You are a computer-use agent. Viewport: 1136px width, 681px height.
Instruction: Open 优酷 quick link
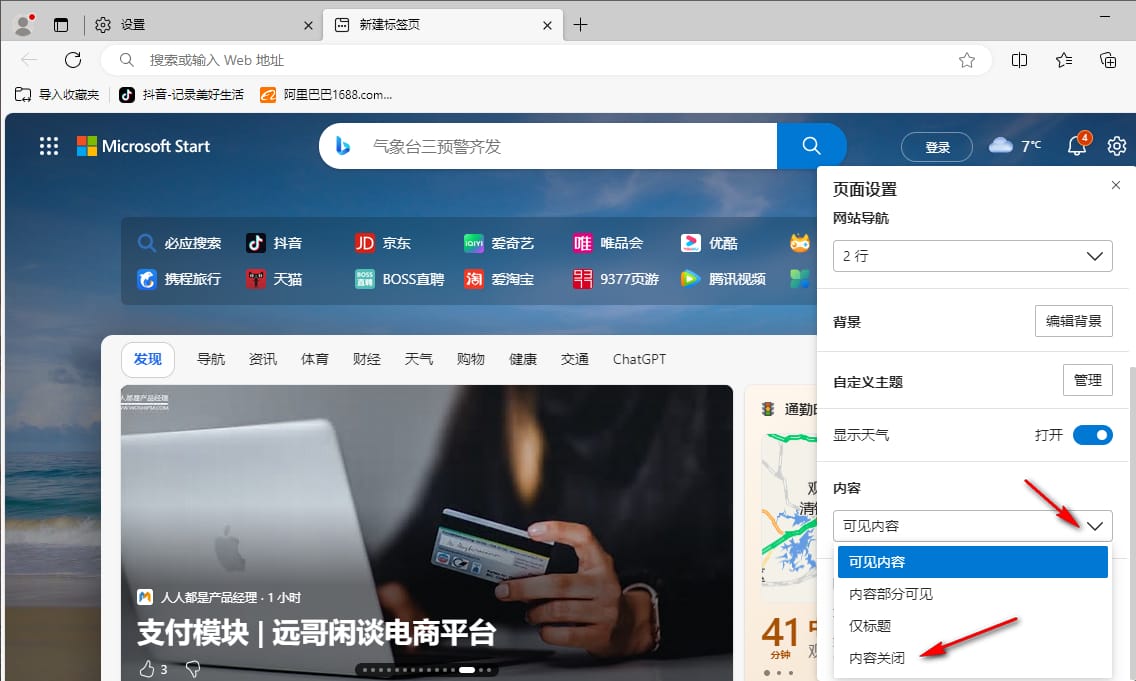coord(709,243)
